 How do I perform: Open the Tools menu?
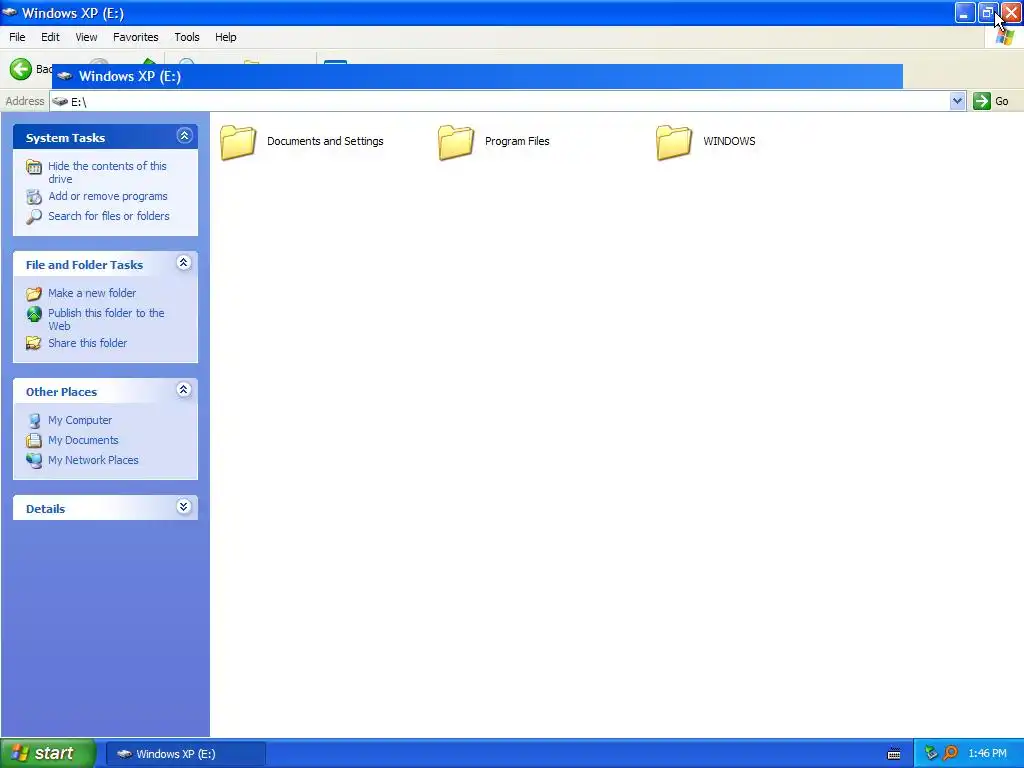click(x=187, y=37)
